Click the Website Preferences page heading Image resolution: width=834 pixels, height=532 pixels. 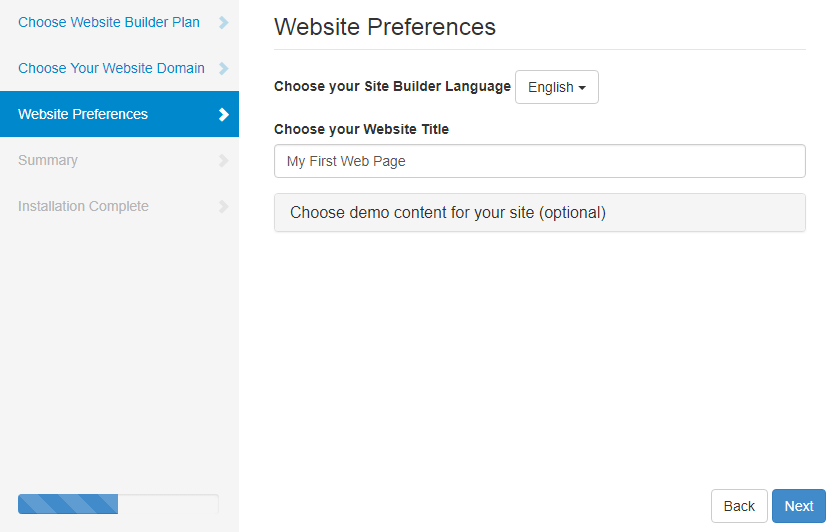[x=385, y=27]
